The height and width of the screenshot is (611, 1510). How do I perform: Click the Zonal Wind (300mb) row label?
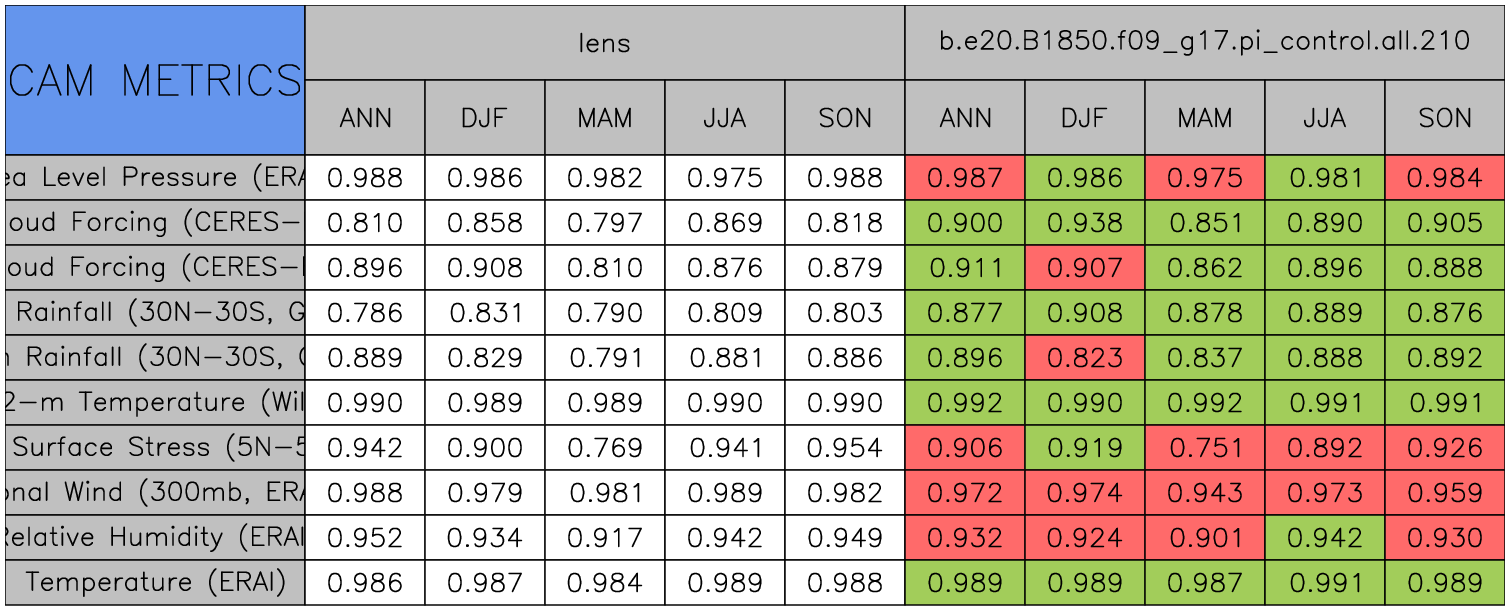pos(155,492)
